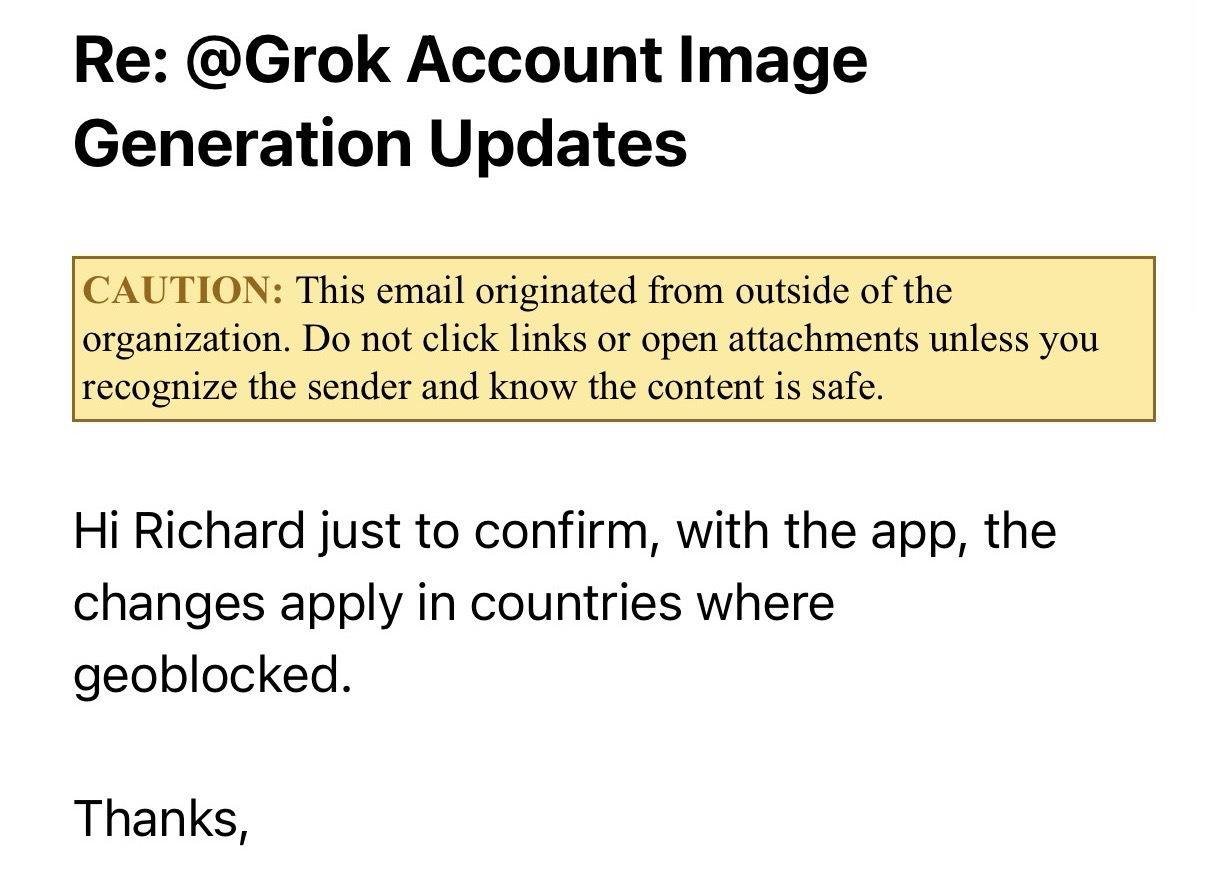Click "Generation Updates" in the subject line

pos(380,143)
